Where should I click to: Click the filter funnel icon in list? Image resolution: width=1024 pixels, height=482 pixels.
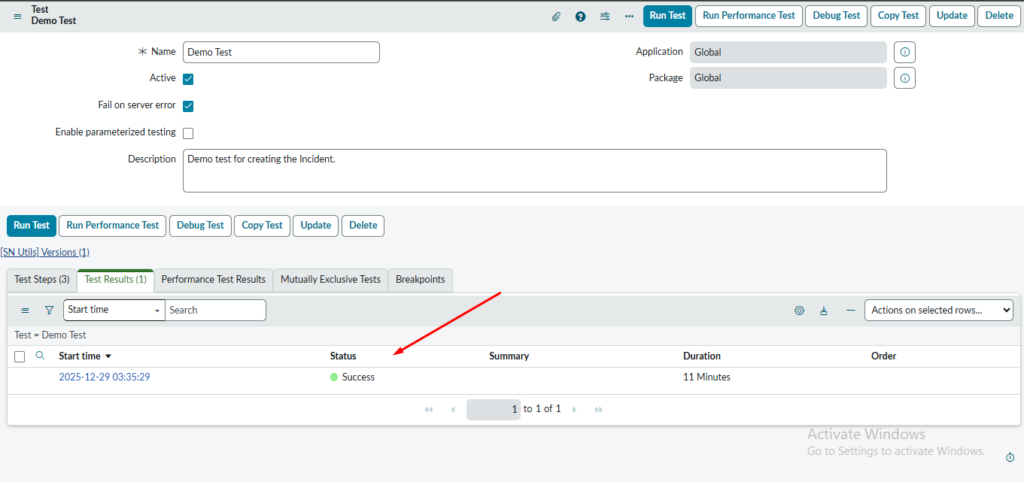[49, 311]
